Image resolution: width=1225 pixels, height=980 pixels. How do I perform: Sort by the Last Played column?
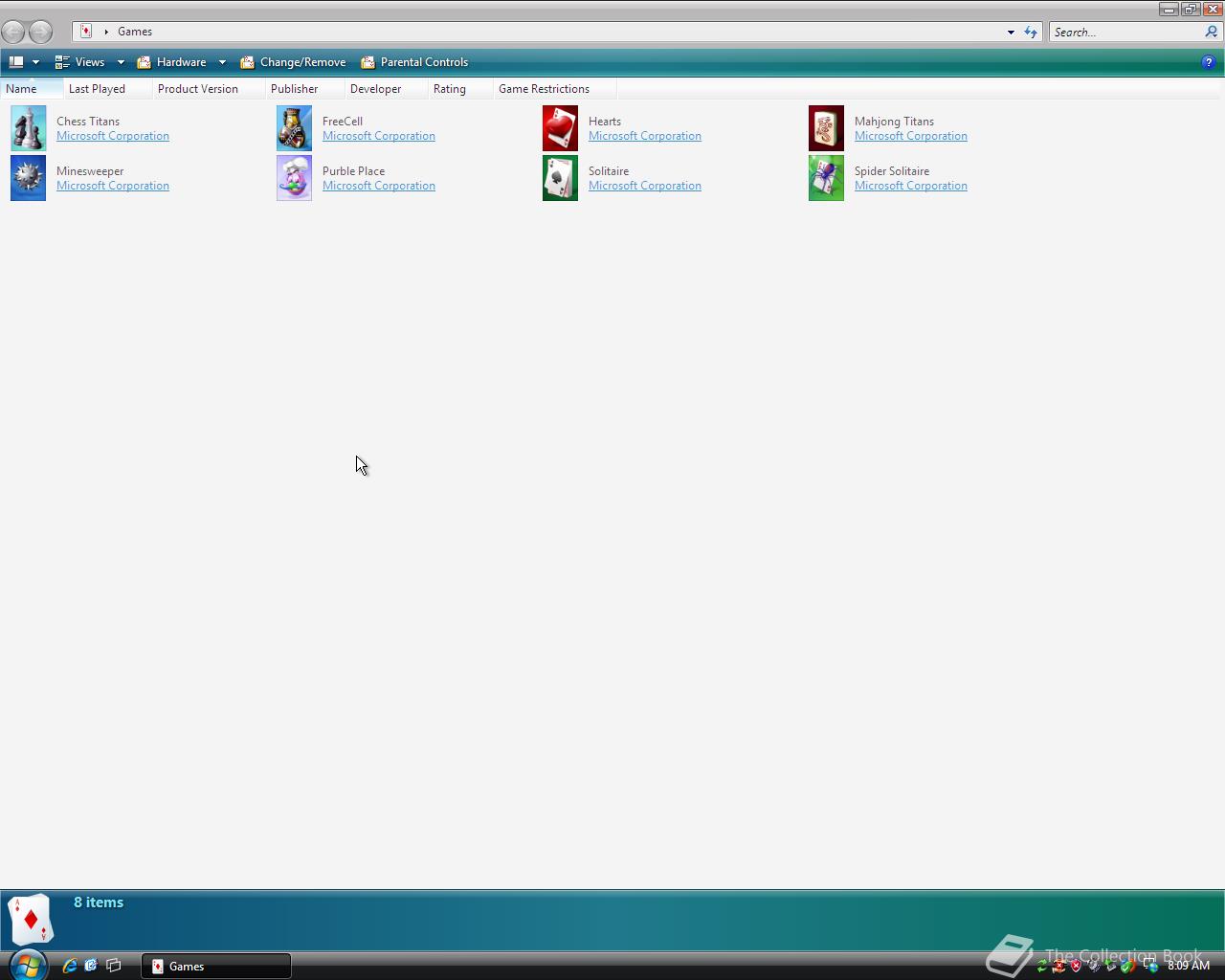coord(107,89)
